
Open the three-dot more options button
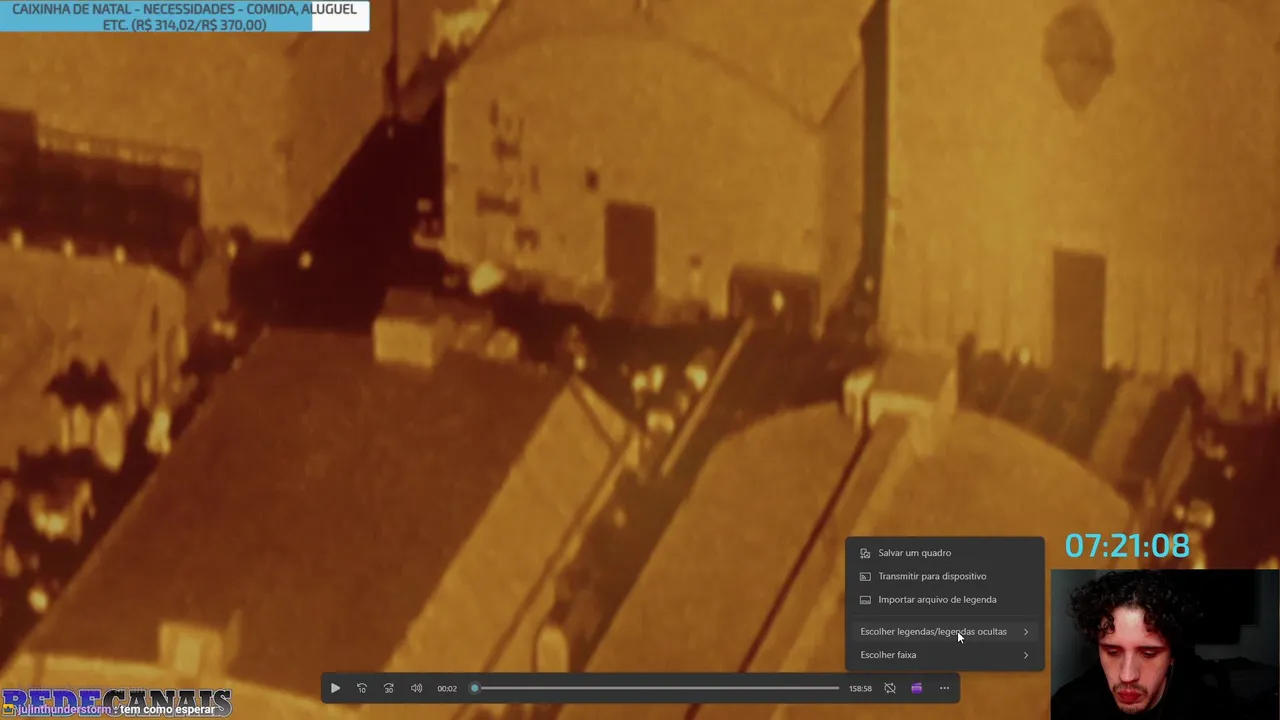click(x=944, y=688)
